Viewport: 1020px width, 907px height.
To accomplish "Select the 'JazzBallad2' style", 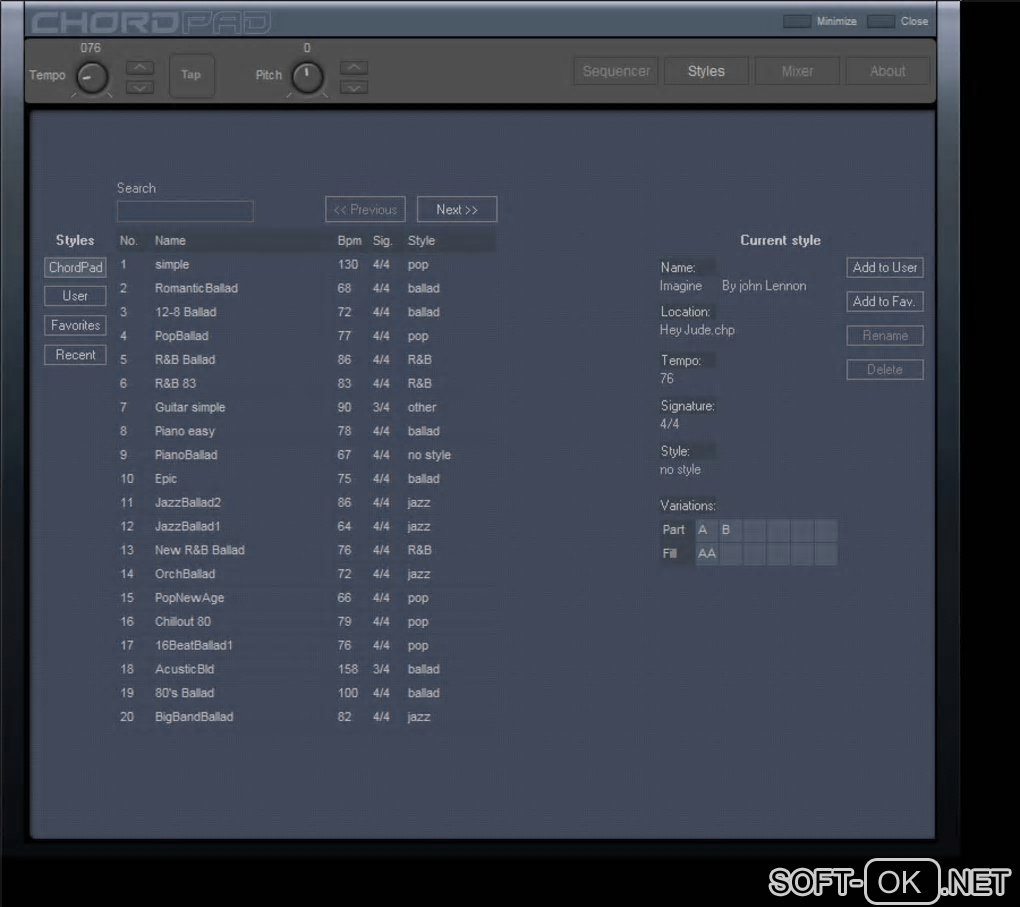I will click(306, 503).
